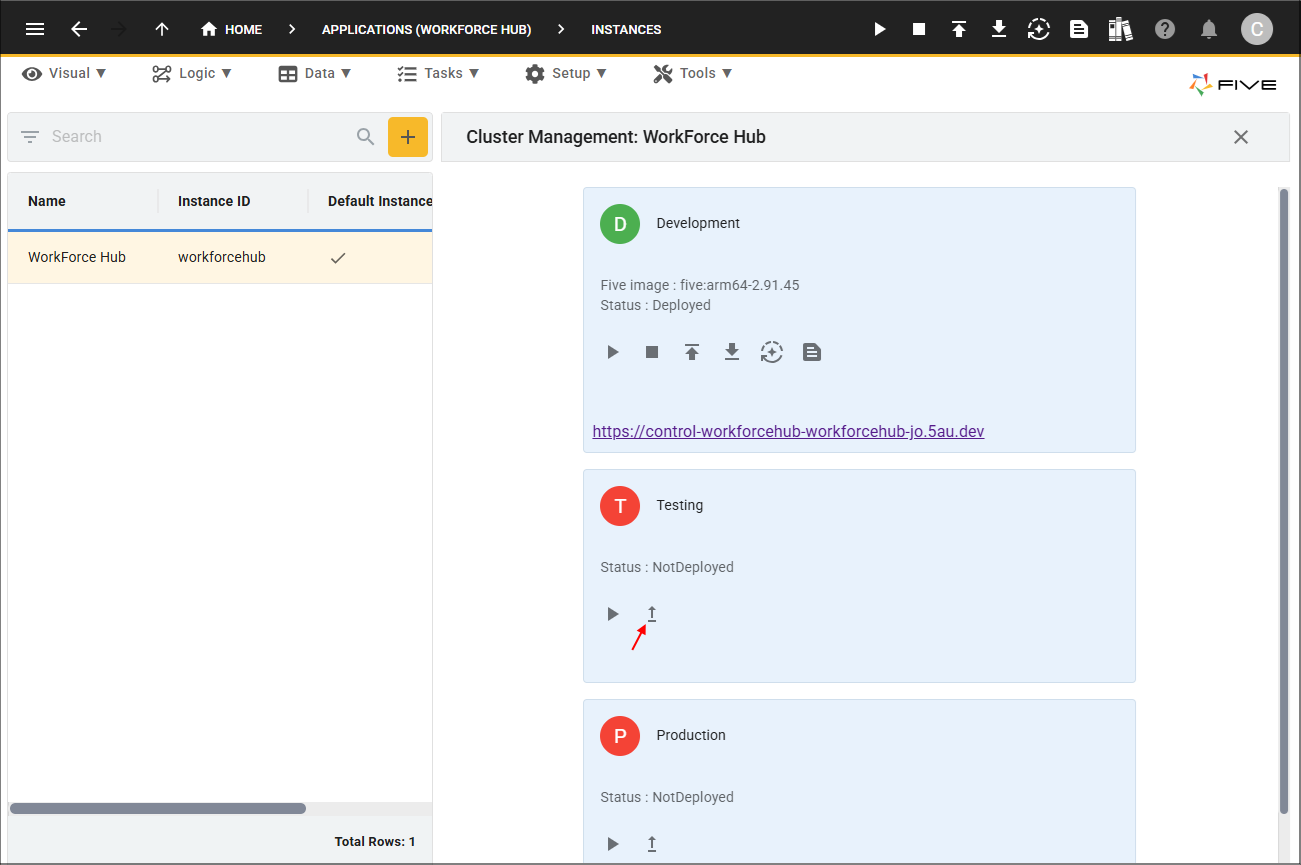Click the top bar Deploy (upload) icon

[x=959, y=29]
